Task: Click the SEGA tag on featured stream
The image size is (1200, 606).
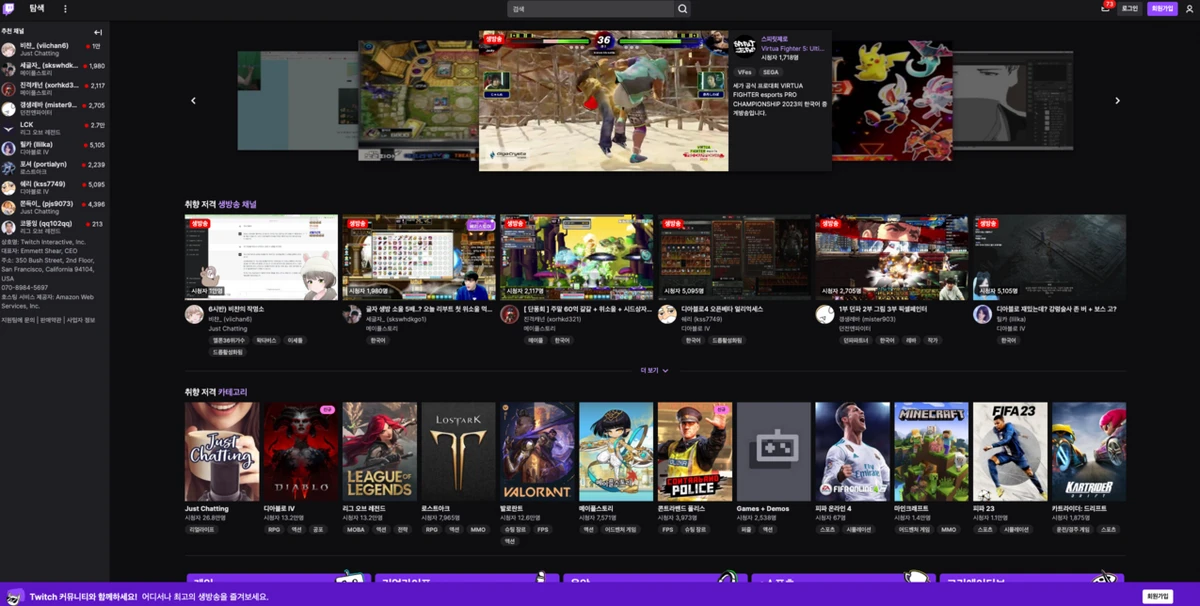Action: 771,72
